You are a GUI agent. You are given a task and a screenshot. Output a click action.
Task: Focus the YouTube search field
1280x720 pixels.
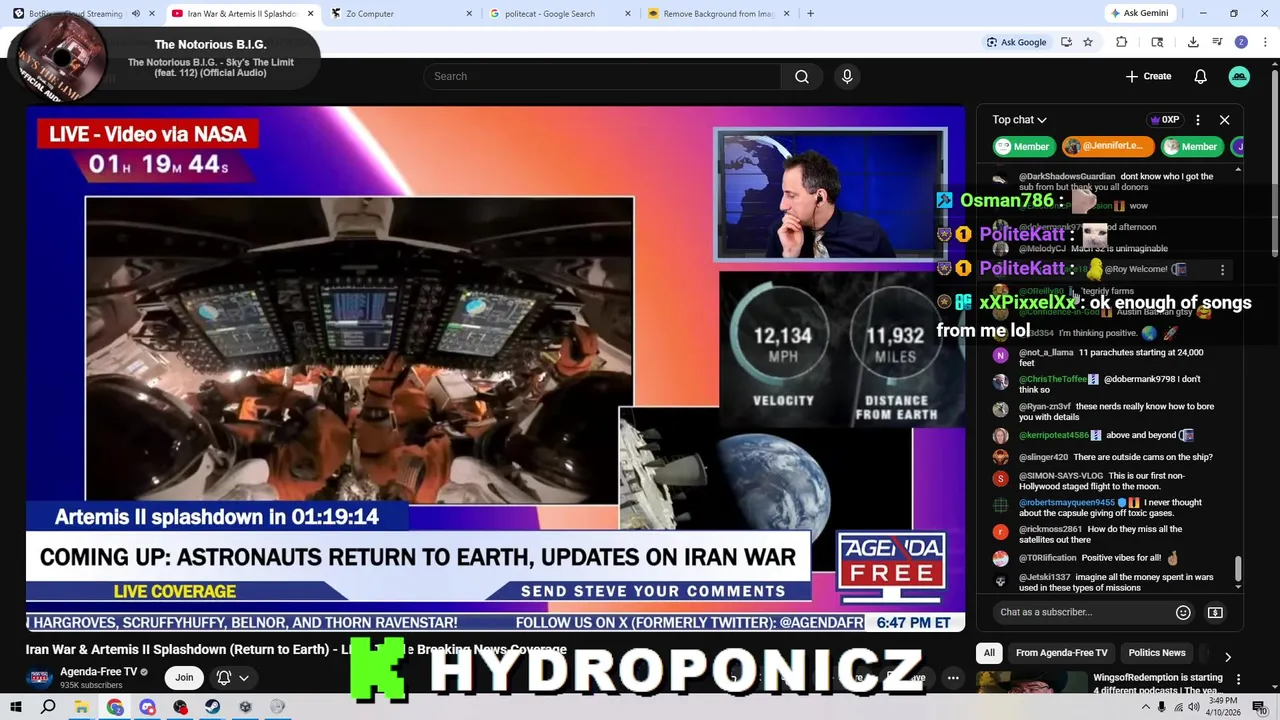[602, 76]
